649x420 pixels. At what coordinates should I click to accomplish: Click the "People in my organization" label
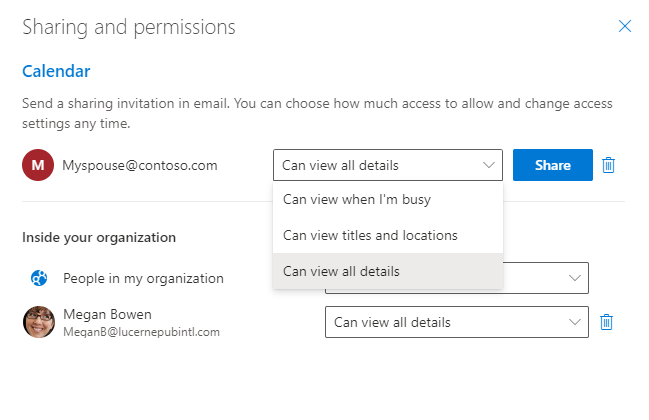(143, 278)
